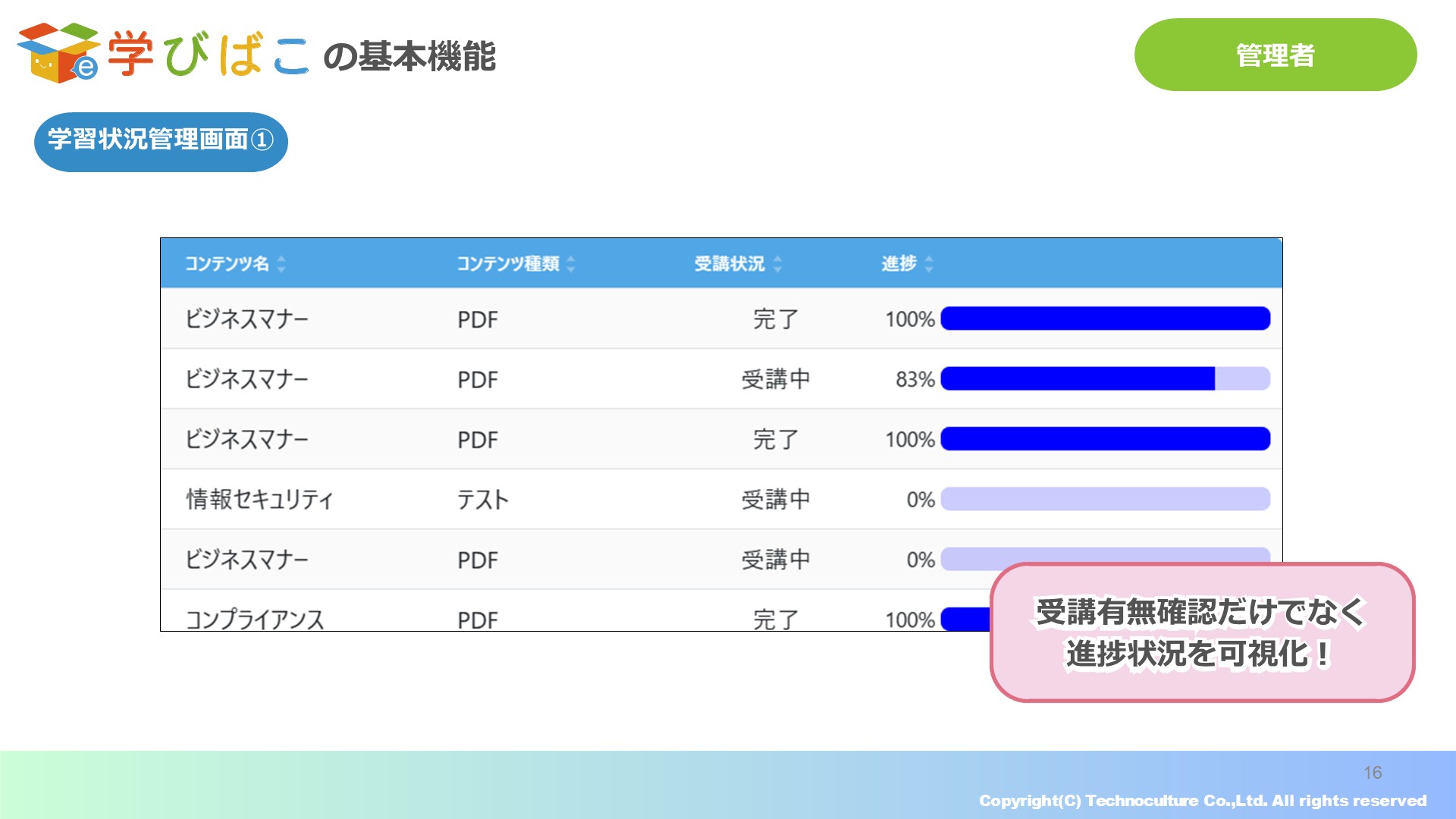
Task: Select the sort icon beside 受講状況
Action: pyautogui.click(x=777, y=265)
